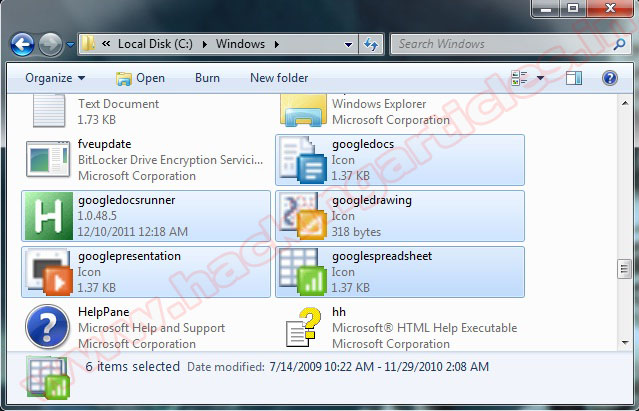Select Windows segment in address path

240,44
